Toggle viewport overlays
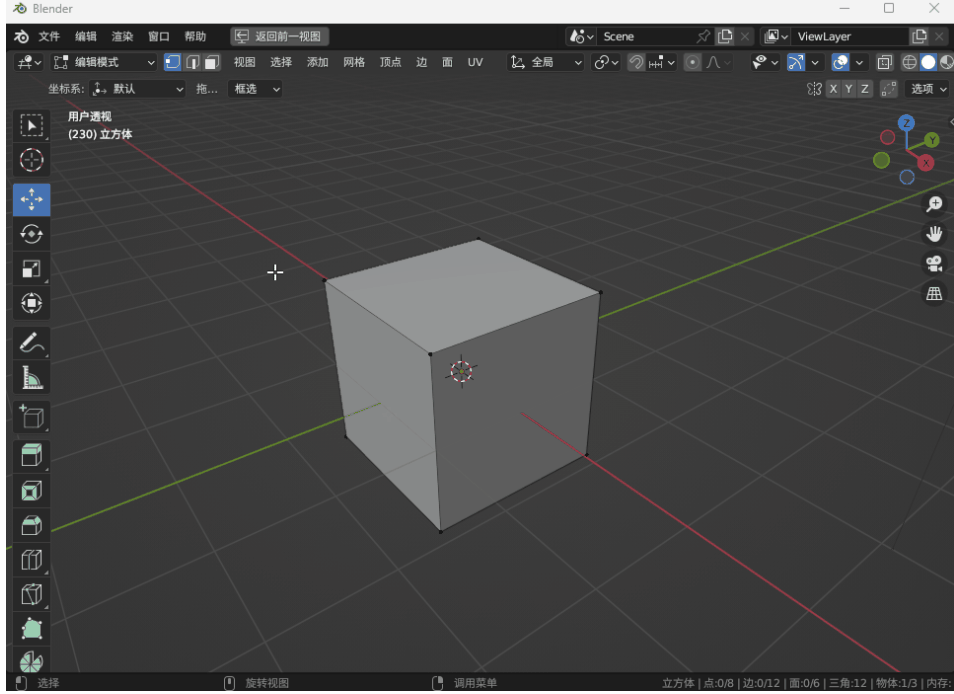Image resolution: width=954 pixels, height=694 pixels. click(x=840, y=62)
